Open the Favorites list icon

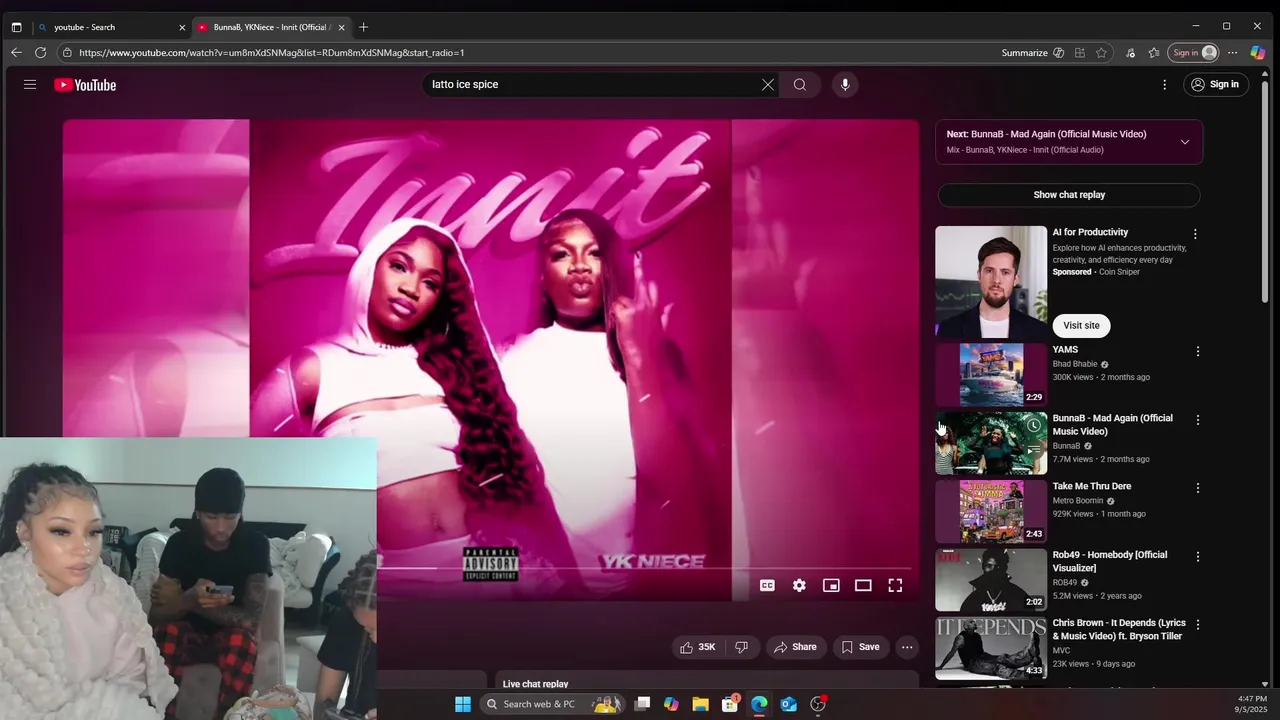[x=1154, y=53]
